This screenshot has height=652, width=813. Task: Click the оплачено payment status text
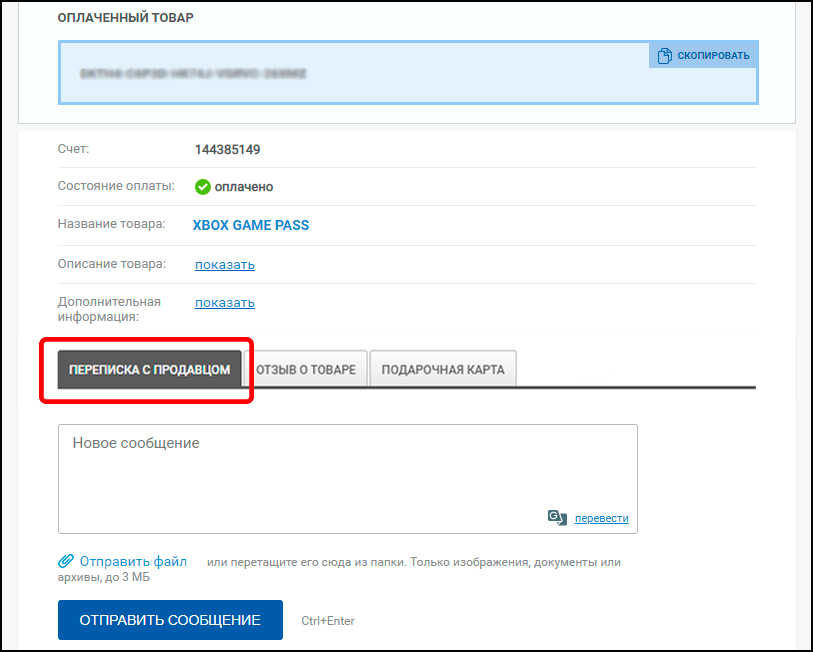point(244,187)
